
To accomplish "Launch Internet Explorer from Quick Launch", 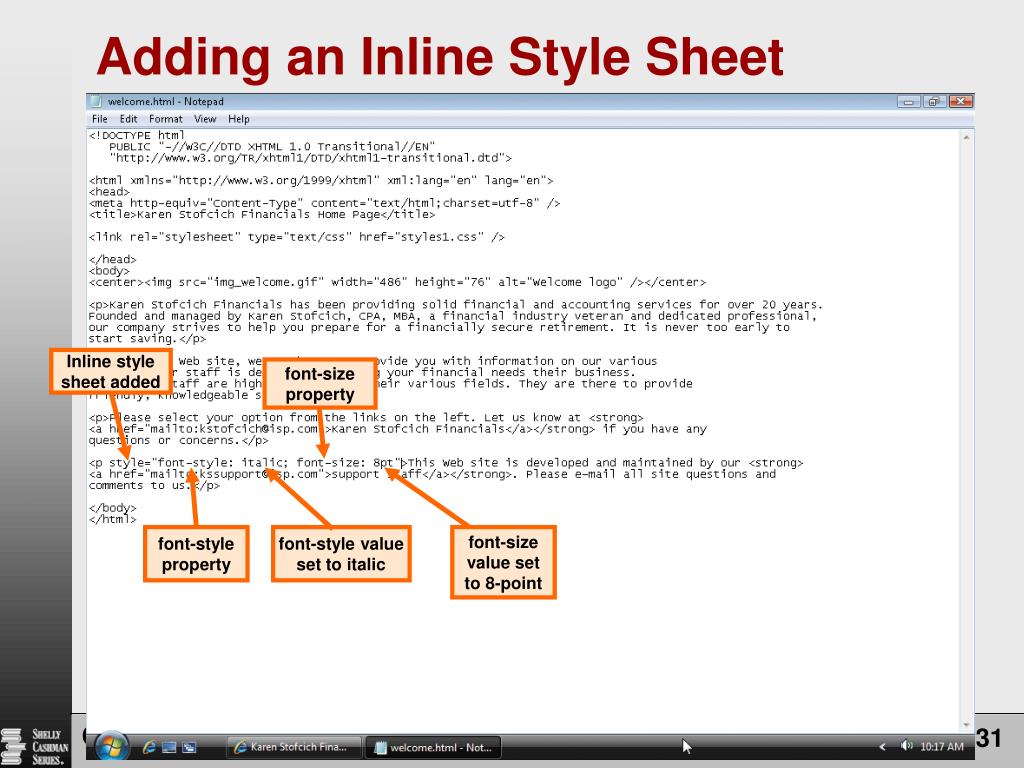I will 150,746.
